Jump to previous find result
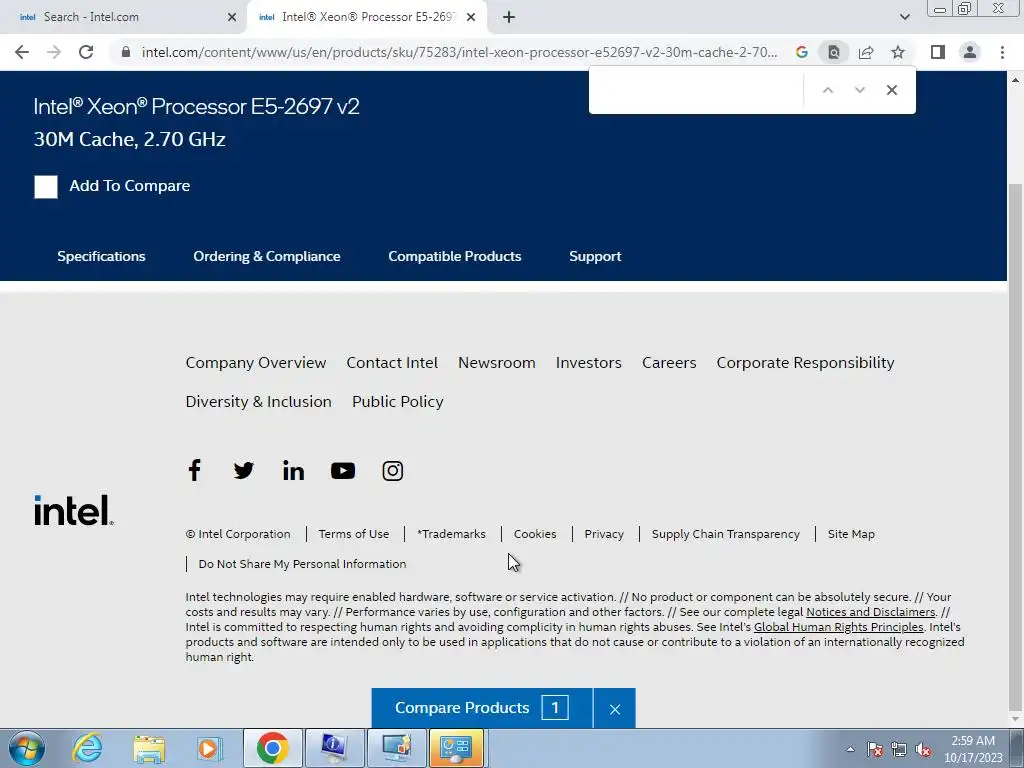This screenshot has height=768, width=1024. point(827,90)
